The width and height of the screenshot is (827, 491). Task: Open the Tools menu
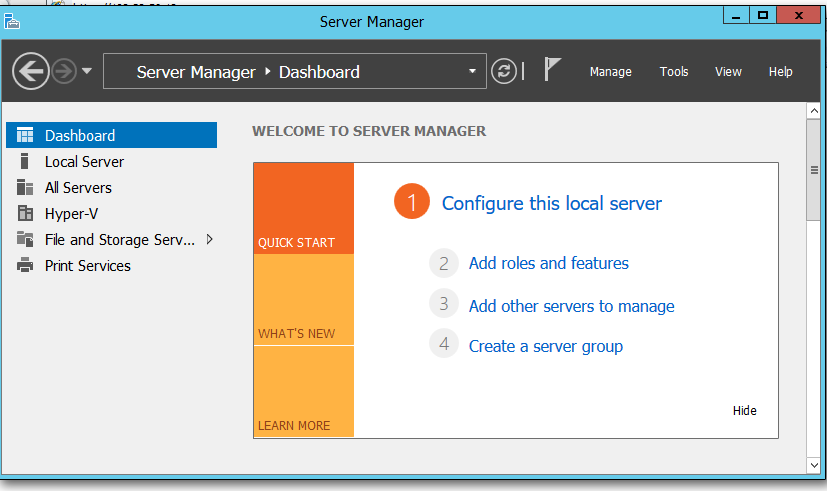674,72
